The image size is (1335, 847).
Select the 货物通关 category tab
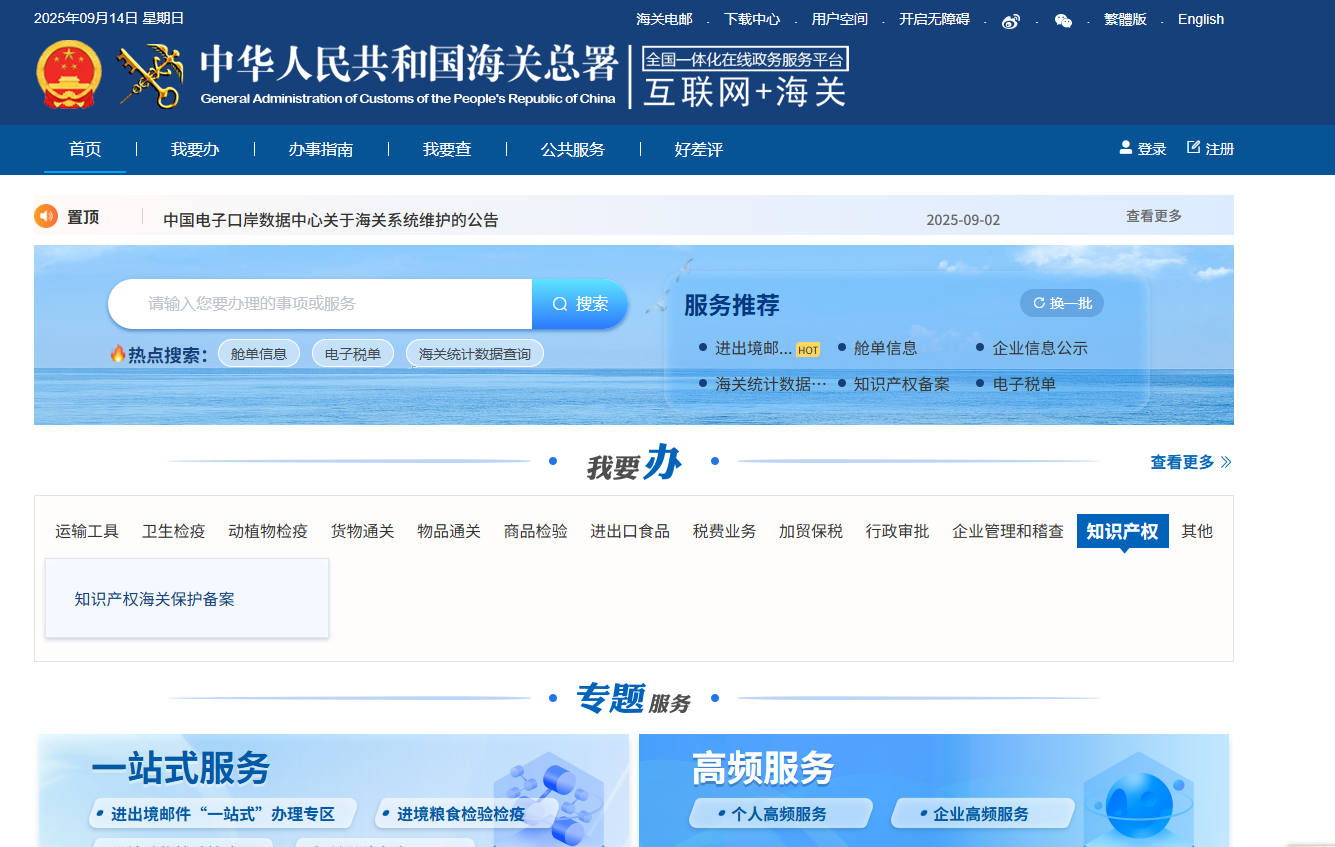tap(363, 531)
